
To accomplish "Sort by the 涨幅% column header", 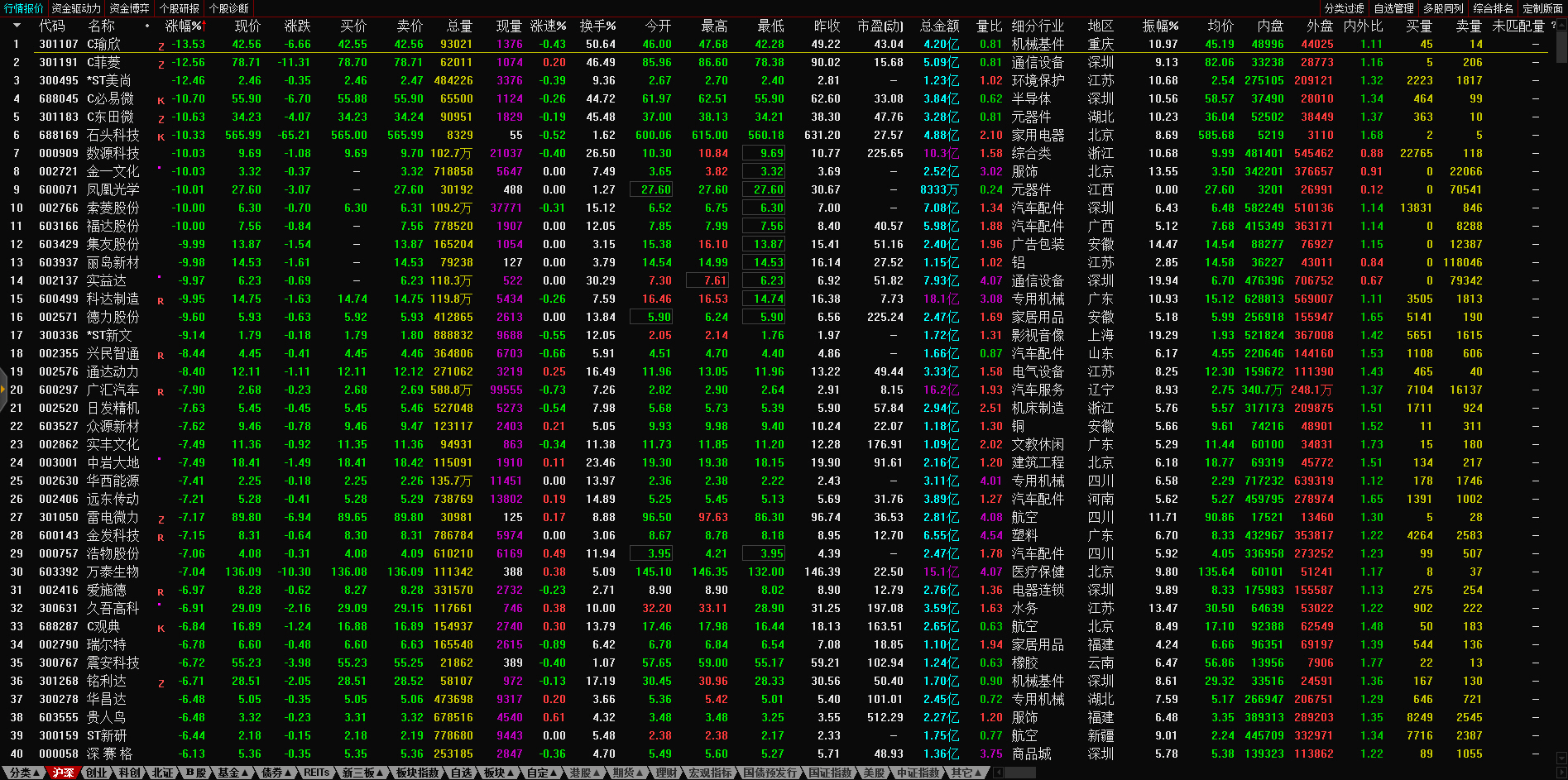I will [184, 26].
